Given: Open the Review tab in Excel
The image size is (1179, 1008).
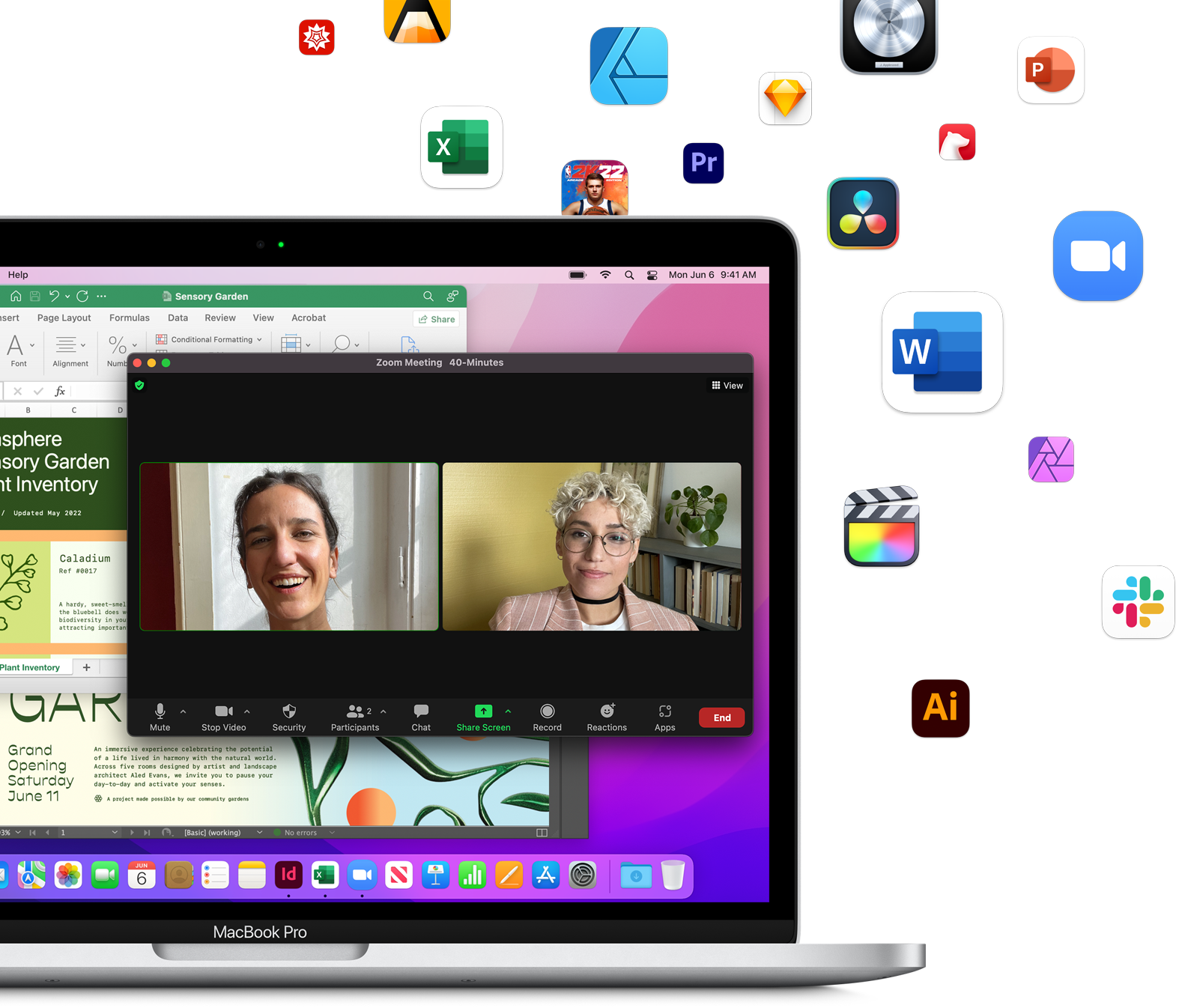Looking at the screenshot, I should 220,318.
